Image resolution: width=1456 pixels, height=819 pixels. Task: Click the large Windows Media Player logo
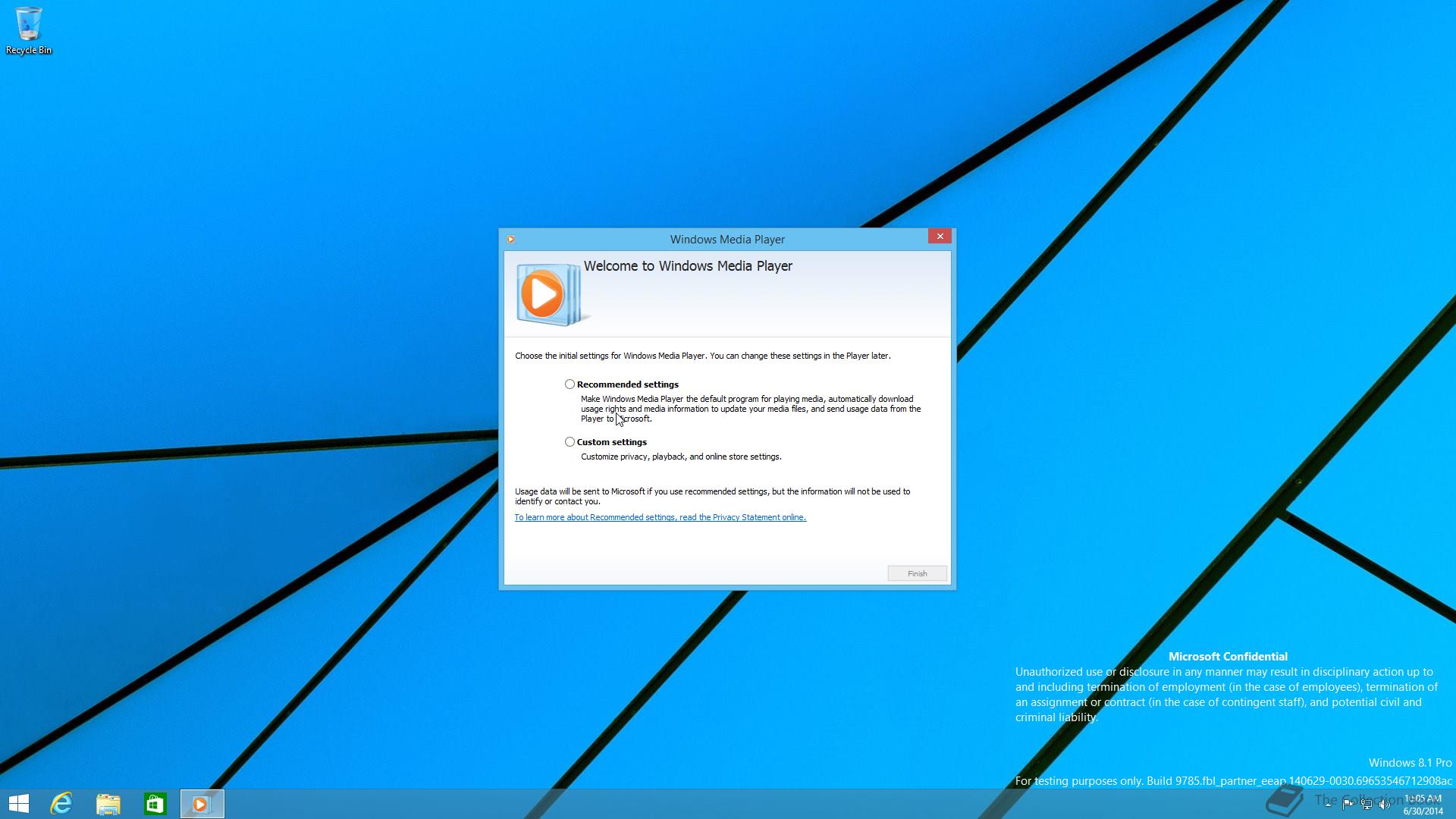click(551, 294)
